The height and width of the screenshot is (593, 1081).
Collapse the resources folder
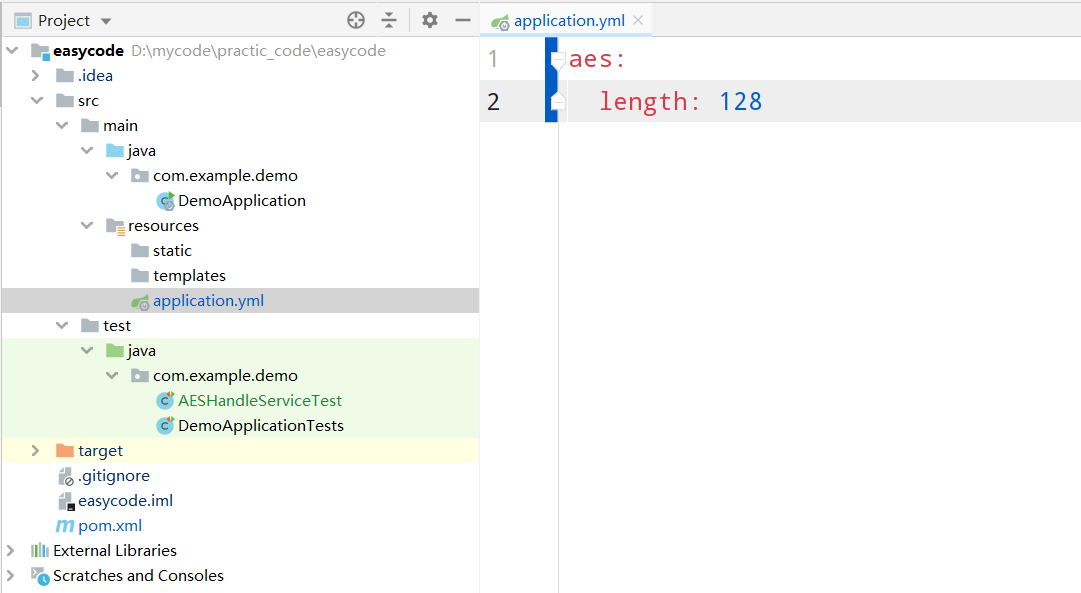pos(87,226)
